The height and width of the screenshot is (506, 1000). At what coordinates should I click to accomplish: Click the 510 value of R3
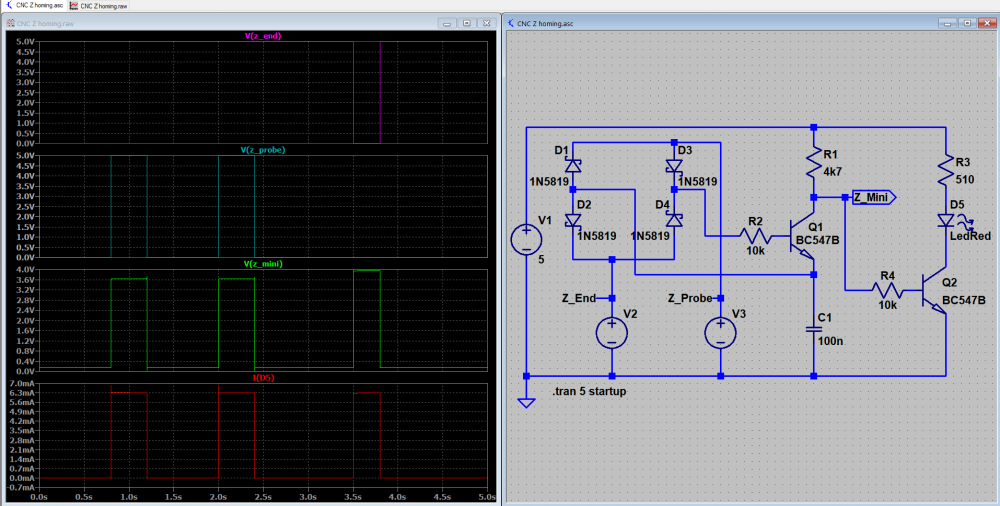click(x=965, y=180)
